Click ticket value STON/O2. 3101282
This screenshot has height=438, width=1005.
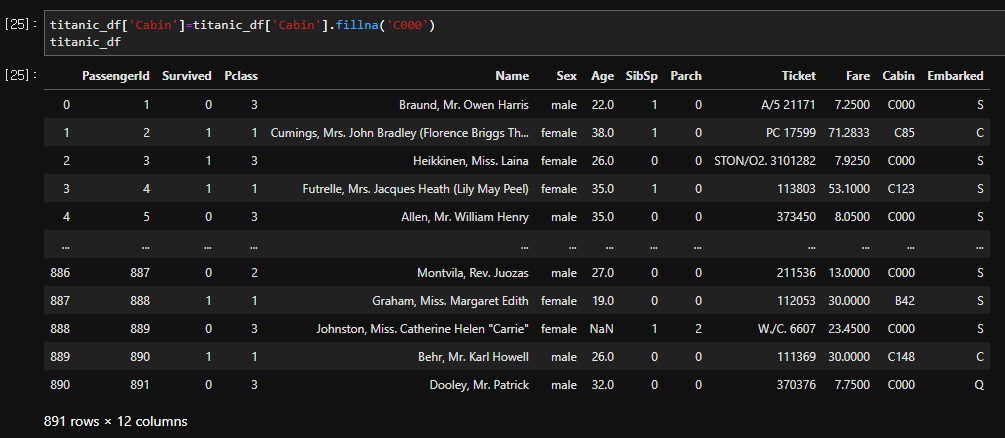point(765,161)
